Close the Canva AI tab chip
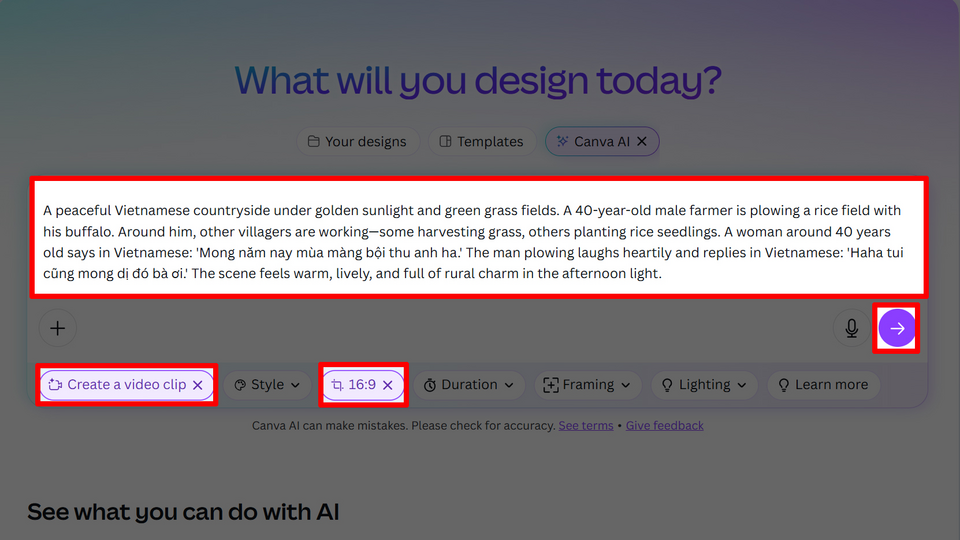Viewport: 960px width, 540px height. point(642,142)
